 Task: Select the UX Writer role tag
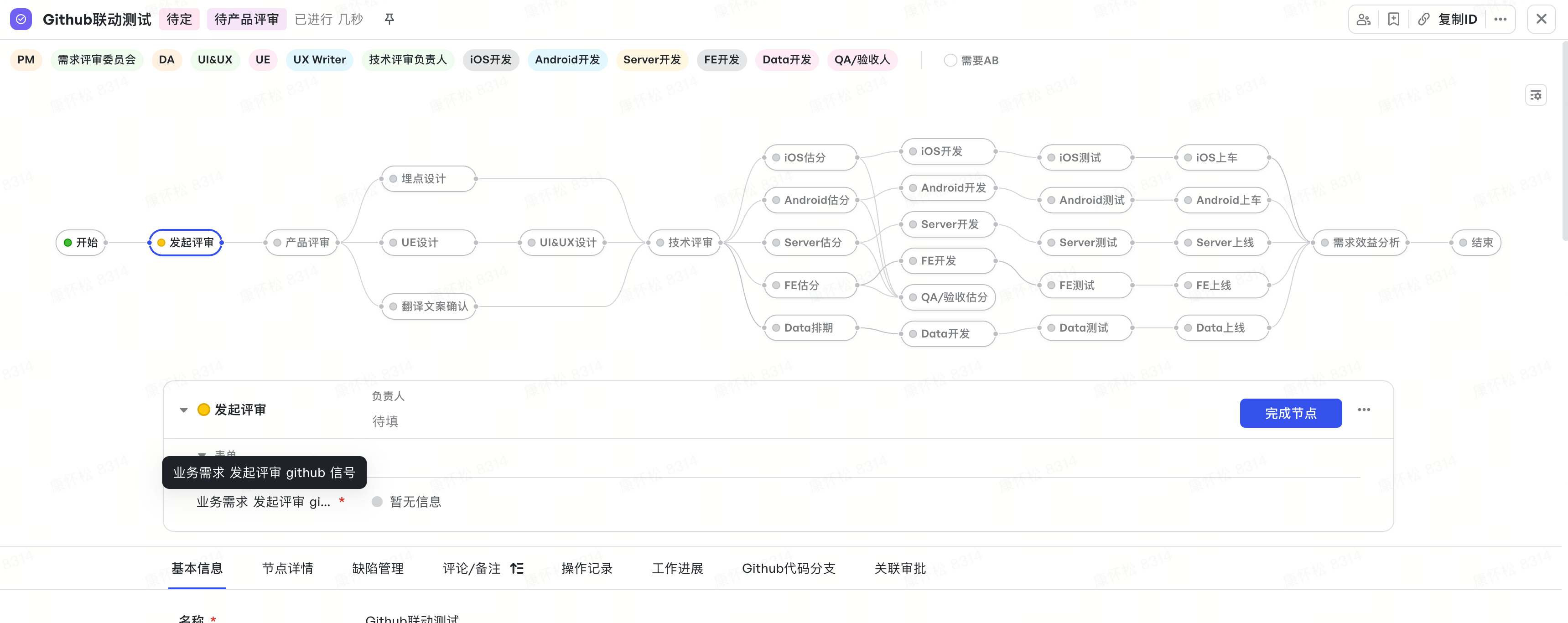320,60
